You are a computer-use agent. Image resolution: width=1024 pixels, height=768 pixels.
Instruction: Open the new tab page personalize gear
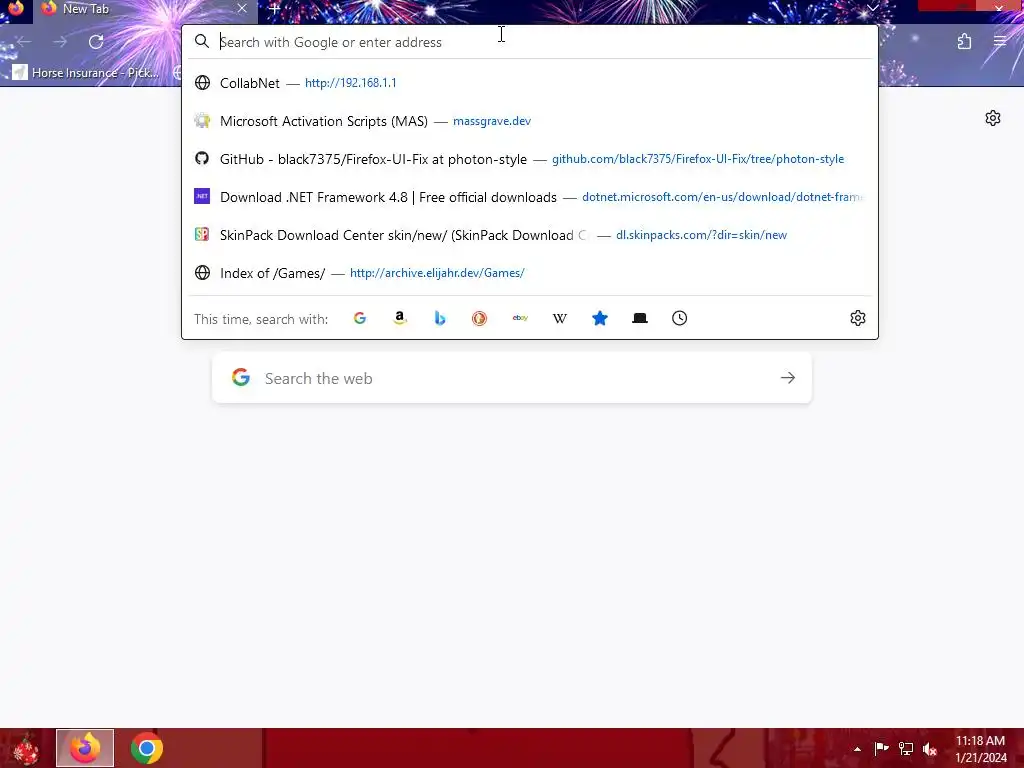pos(993,118)
